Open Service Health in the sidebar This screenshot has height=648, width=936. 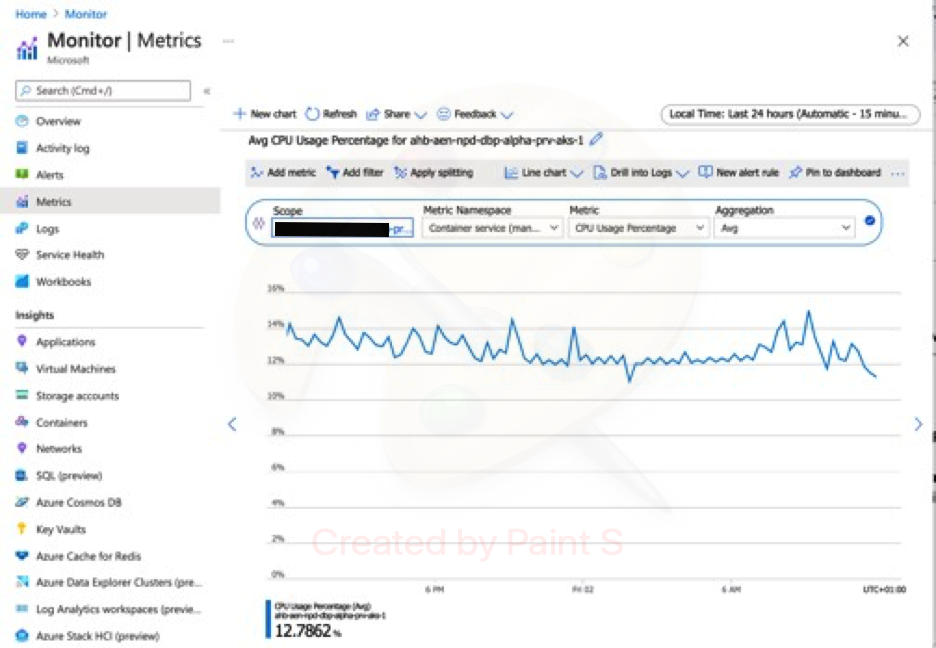(x=70, y=255)
